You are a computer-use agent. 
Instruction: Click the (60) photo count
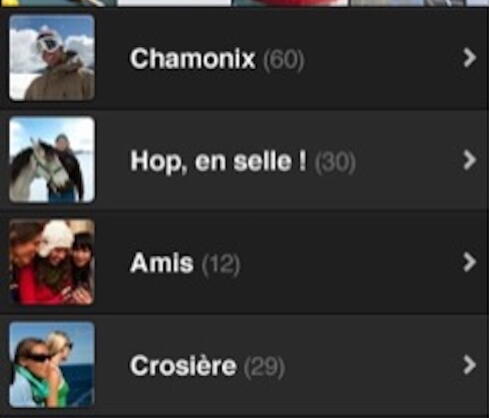284,60
